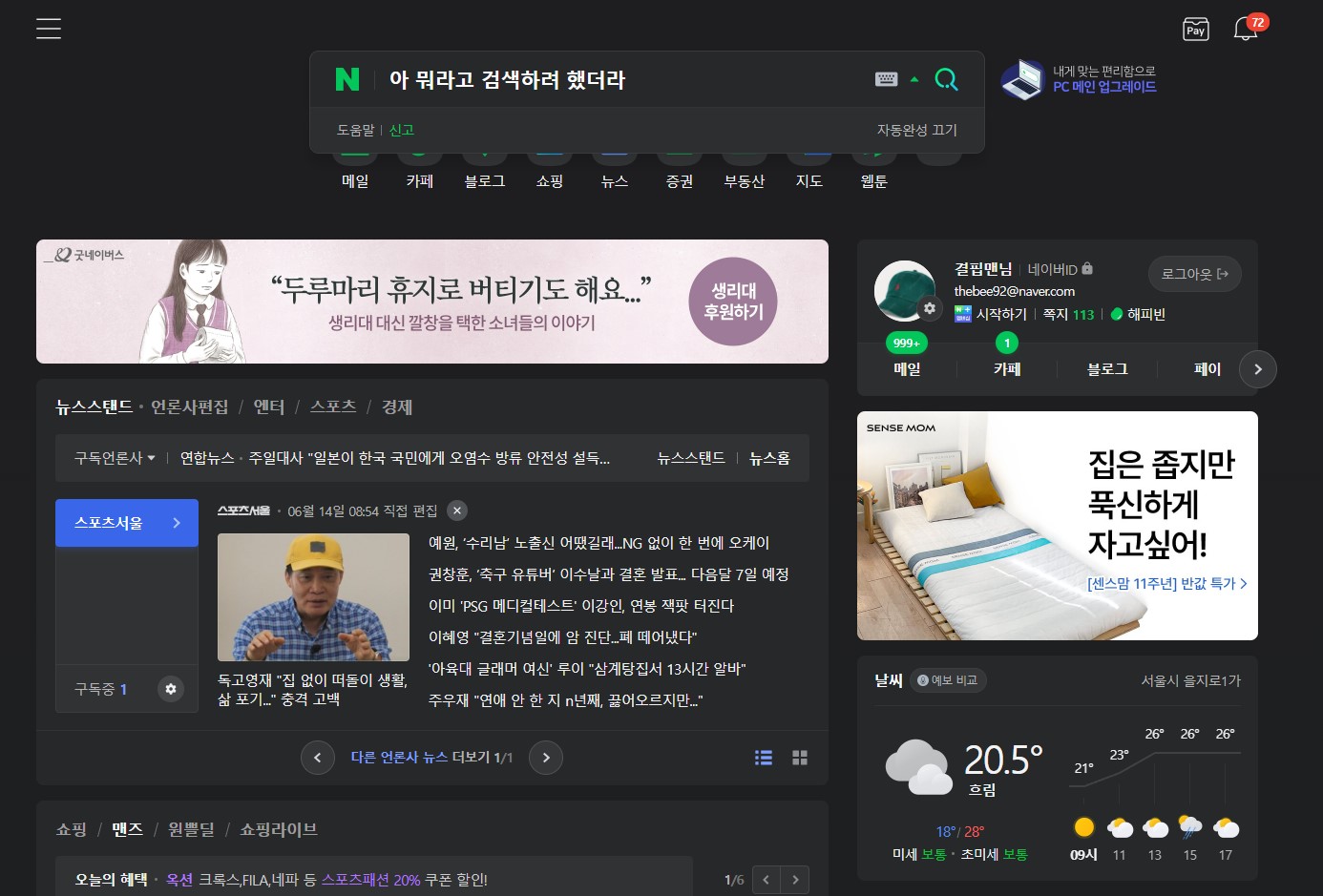Click the magnifier search icon
This screenshot has width=1323, height=896.
[x=946, y=79]
